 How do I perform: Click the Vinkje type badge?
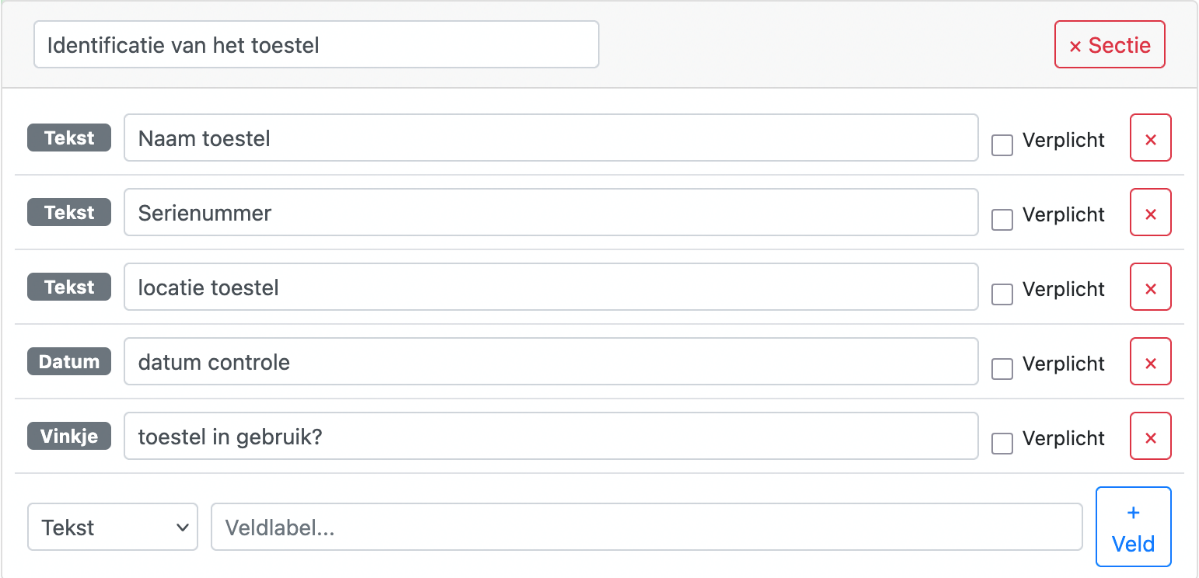point(69,436)
